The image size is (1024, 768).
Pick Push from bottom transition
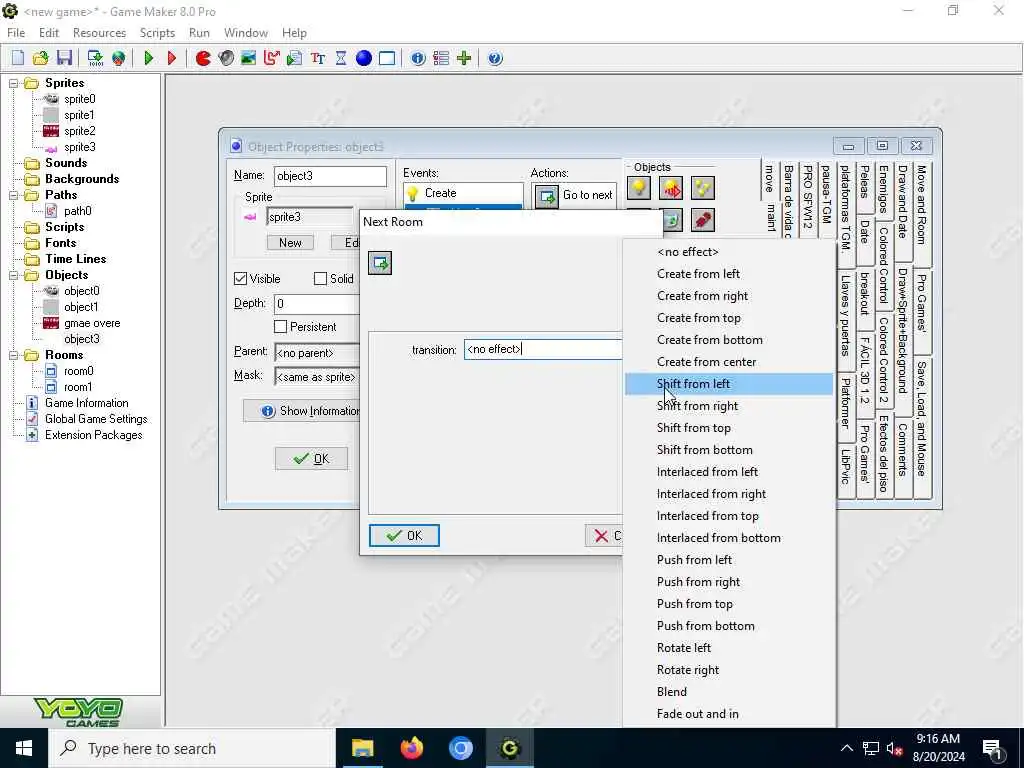click(x=729, y=626)
